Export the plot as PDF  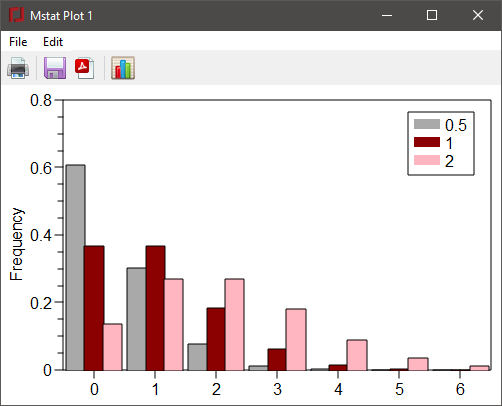[85, 68]
